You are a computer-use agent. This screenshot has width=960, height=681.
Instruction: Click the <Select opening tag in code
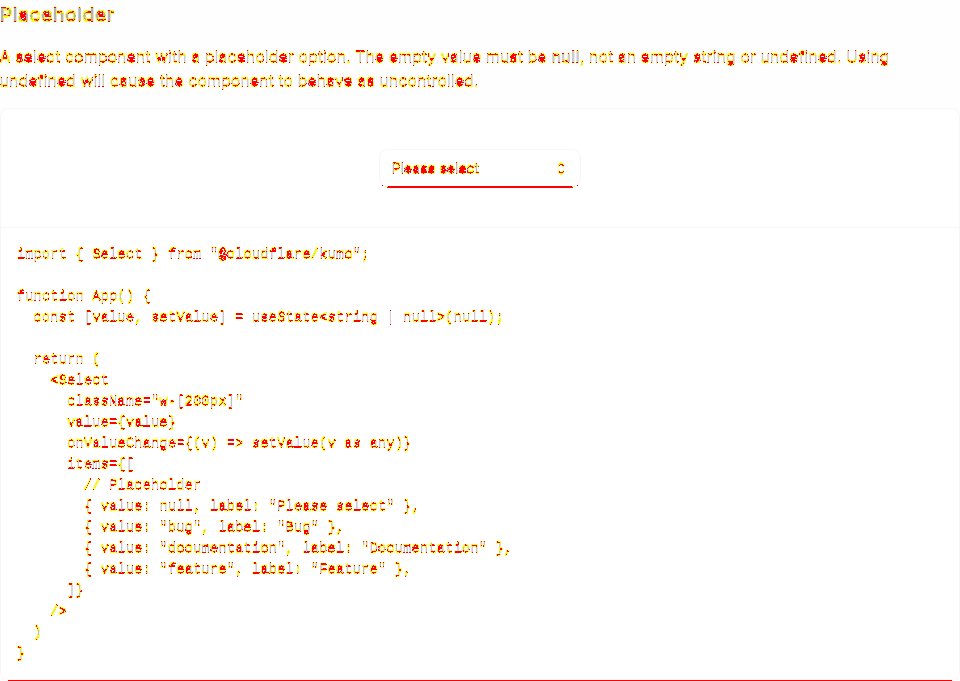point(80,380)
